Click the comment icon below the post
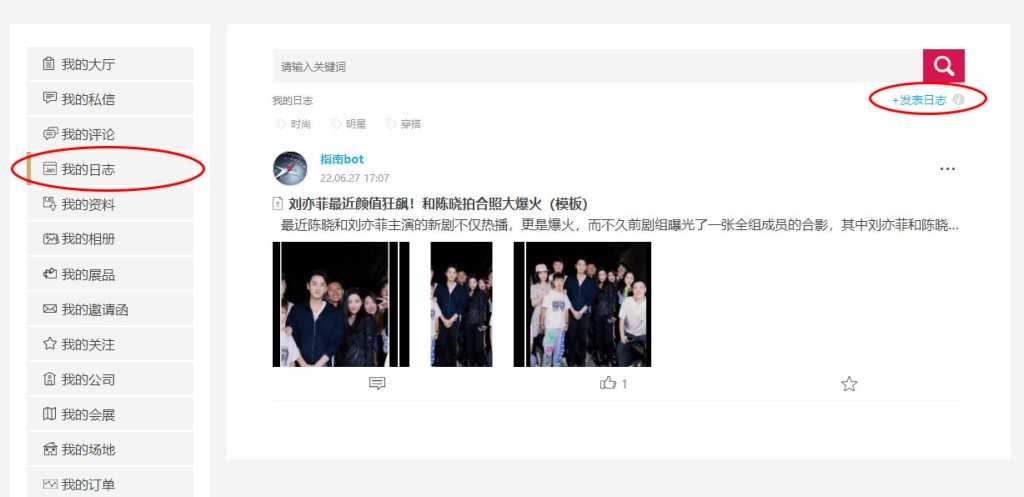The height and width of the screenshot is (497, 1024). [377, 383]
